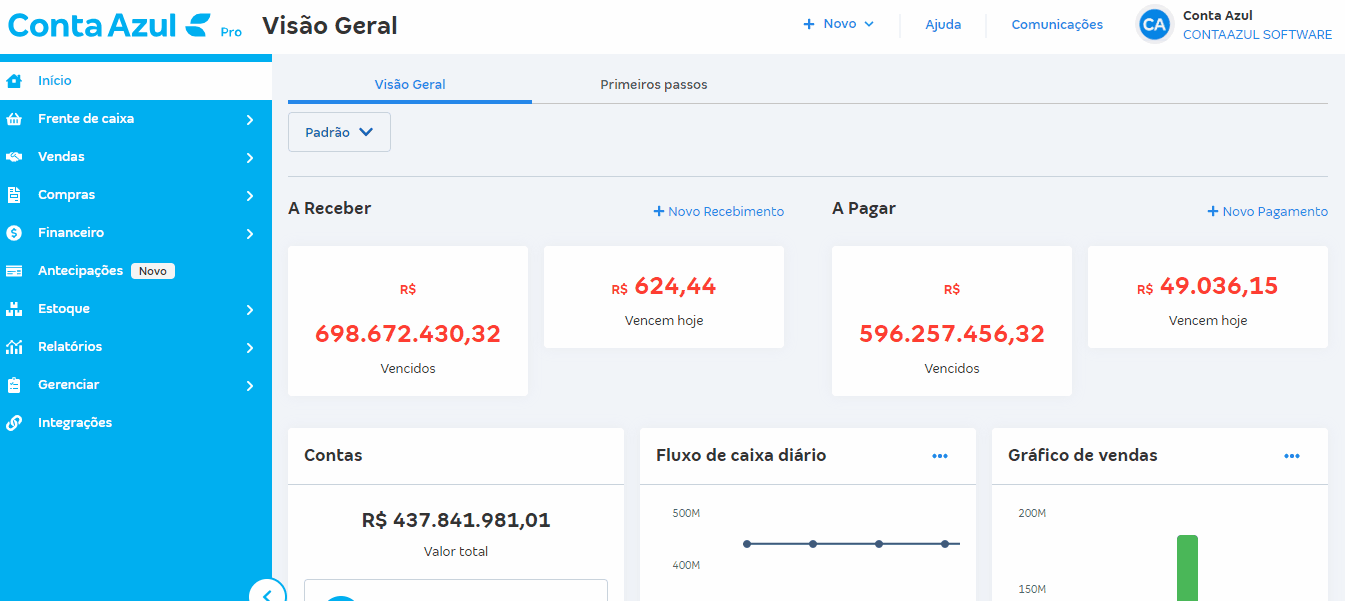The width and height of the screenshot is (1345, 601).
Task: Click the Contas total R$ 437.841.981,01
Action: pyautogui.click(x=456, y=520)
